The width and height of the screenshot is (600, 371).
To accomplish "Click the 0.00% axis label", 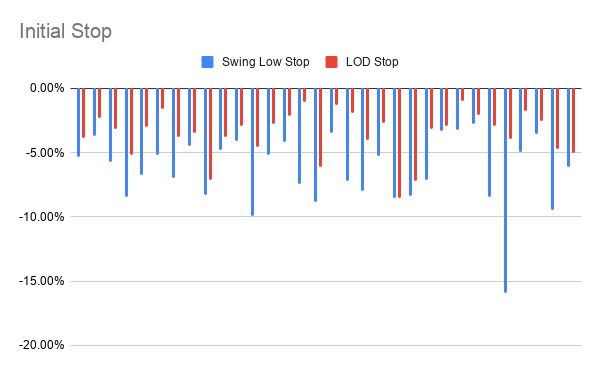I will pos(47,88).
